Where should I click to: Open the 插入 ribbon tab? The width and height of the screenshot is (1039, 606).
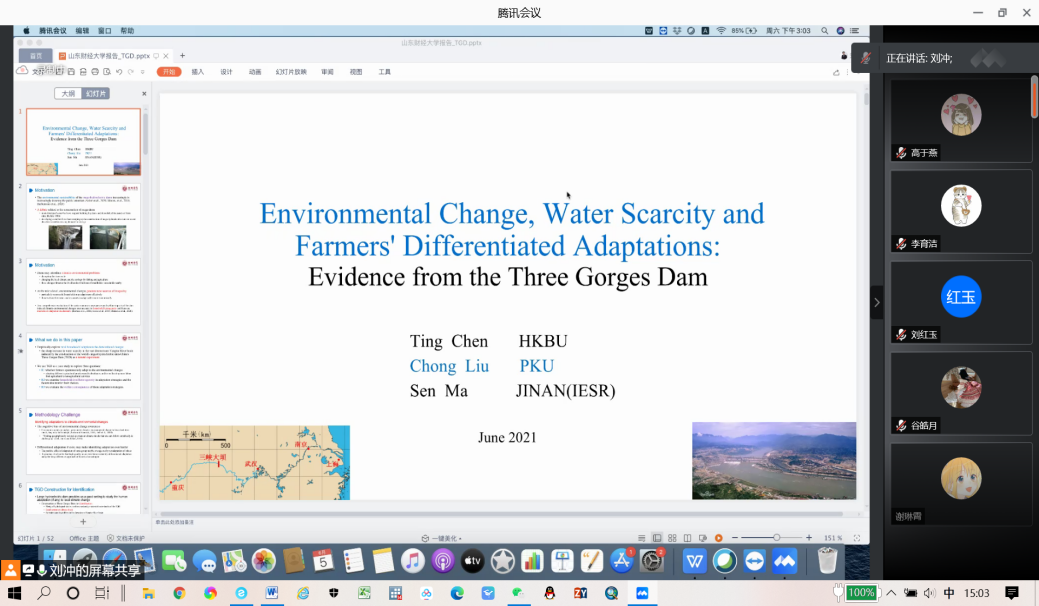tap(198, 72)
